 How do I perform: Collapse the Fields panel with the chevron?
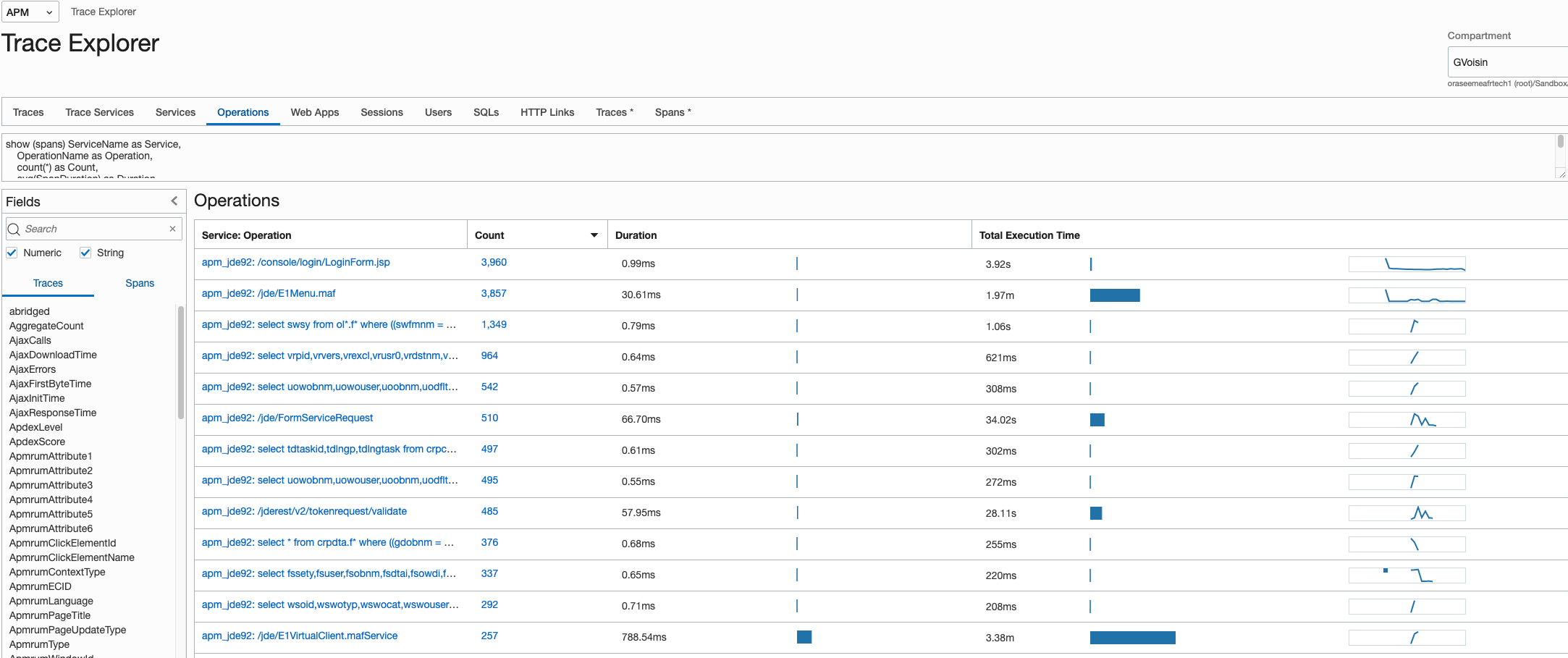pyautogui.click(x=174, y=201)
